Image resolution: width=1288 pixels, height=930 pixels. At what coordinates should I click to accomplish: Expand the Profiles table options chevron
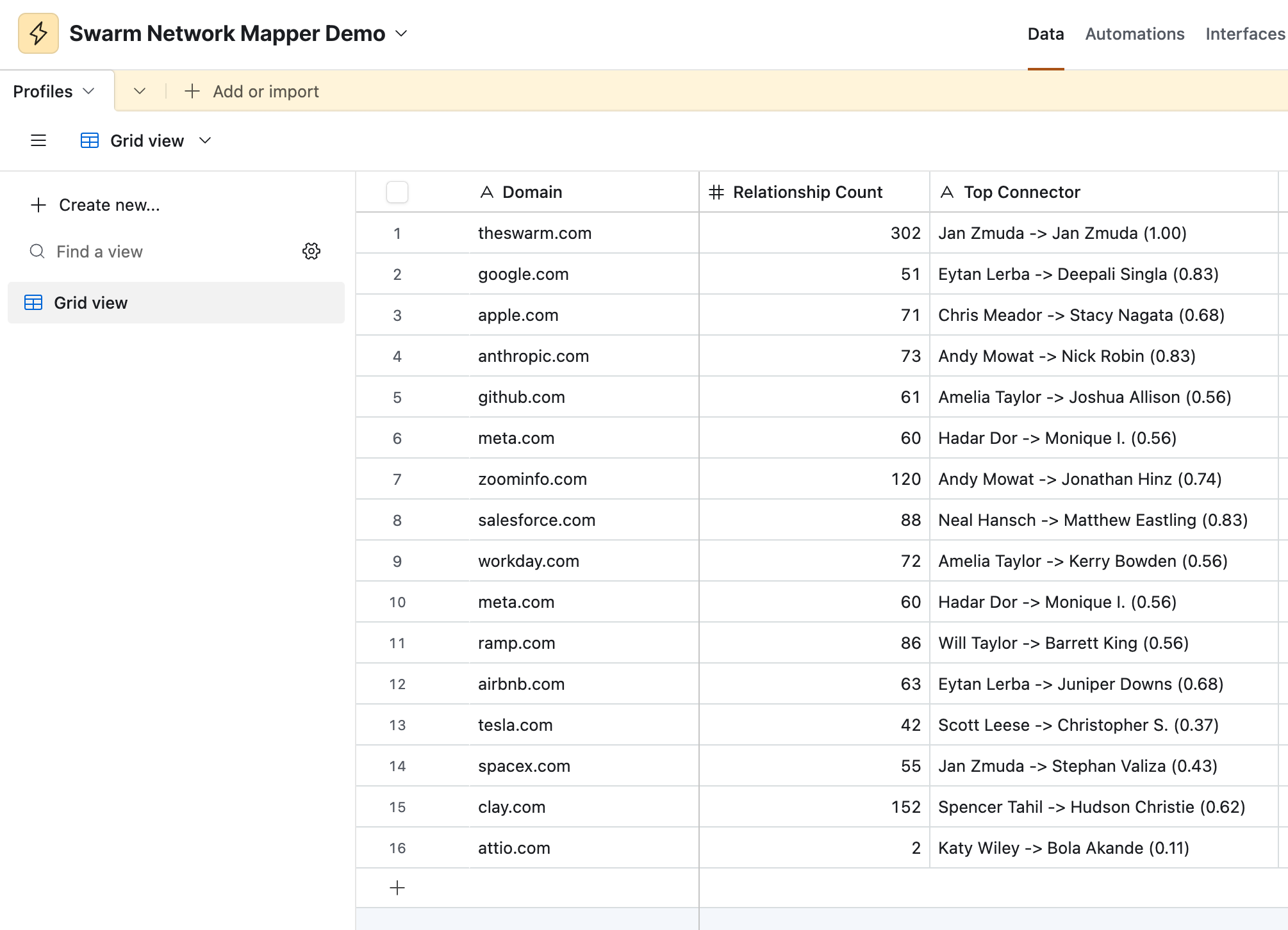point(89,92)
